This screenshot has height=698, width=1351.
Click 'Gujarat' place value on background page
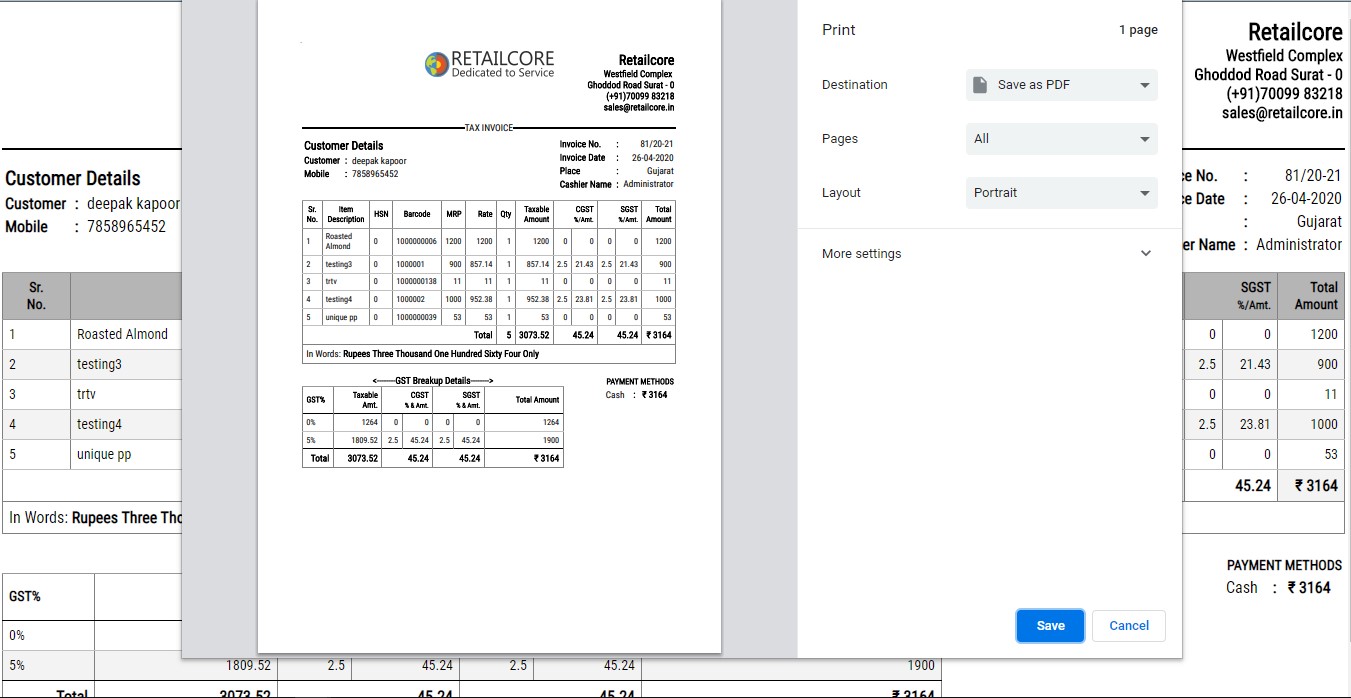point(1319,222)
